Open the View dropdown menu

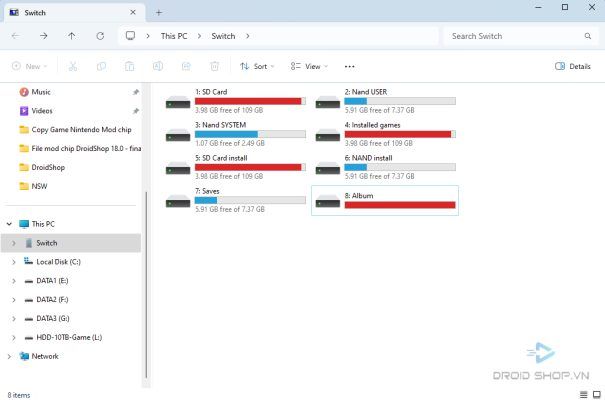click(x=309, y=66)
